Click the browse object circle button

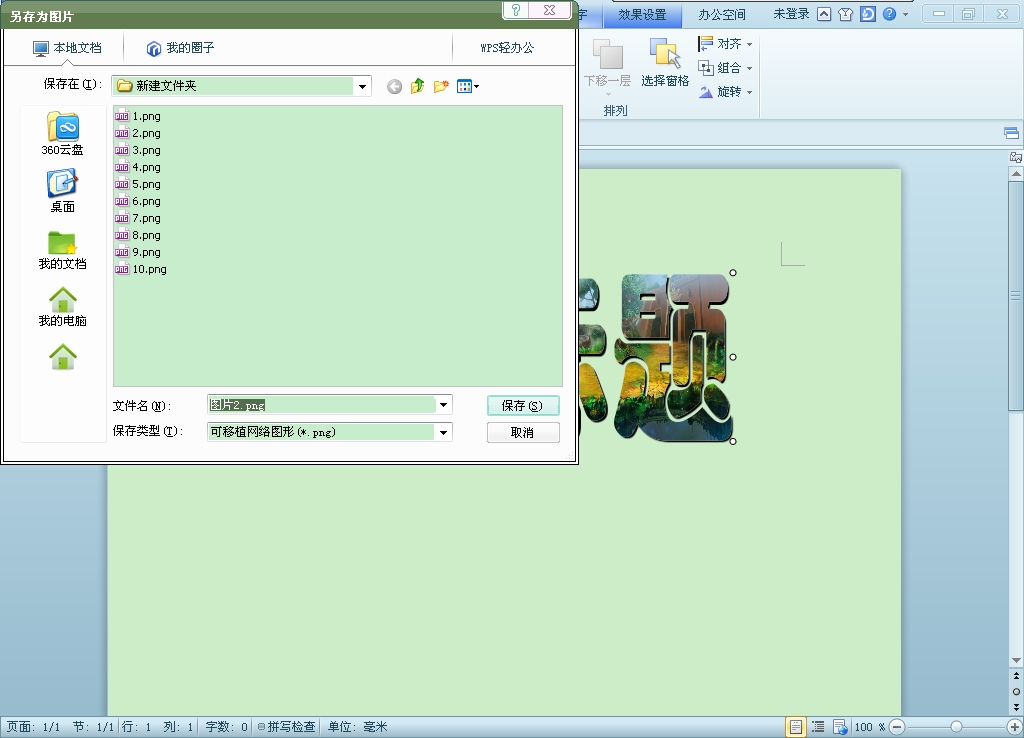click(1016, 692)
